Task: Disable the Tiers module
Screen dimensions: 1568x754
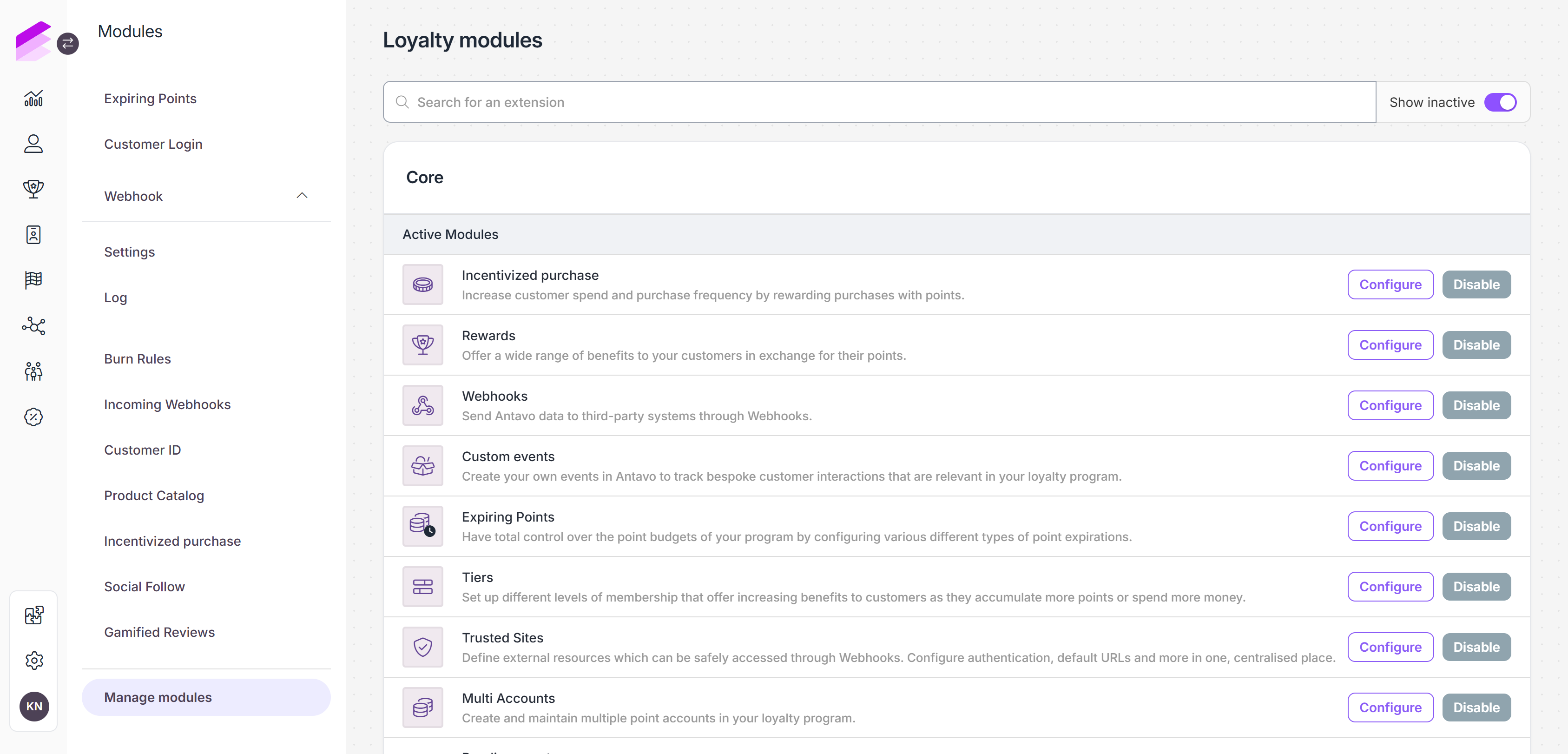Action: click(1476, 587)
